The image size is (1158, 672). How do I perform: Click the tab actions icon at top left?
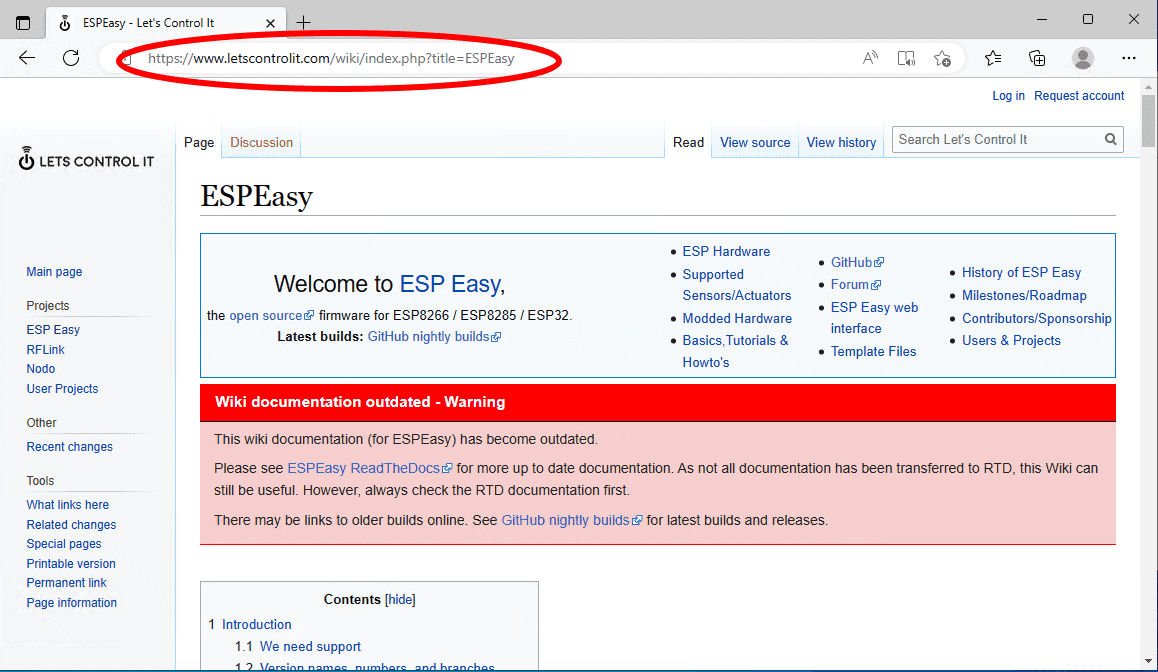(x=22, y=22)
